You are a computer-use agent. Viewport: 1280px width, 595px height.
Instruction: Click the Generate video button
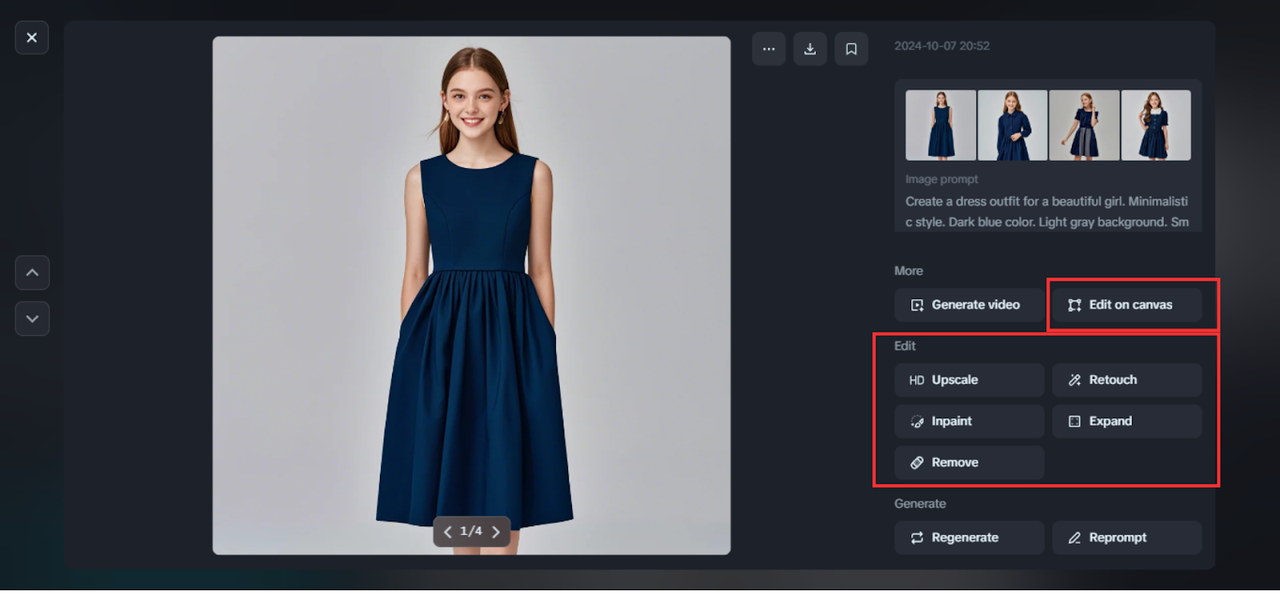click(969, 305)
